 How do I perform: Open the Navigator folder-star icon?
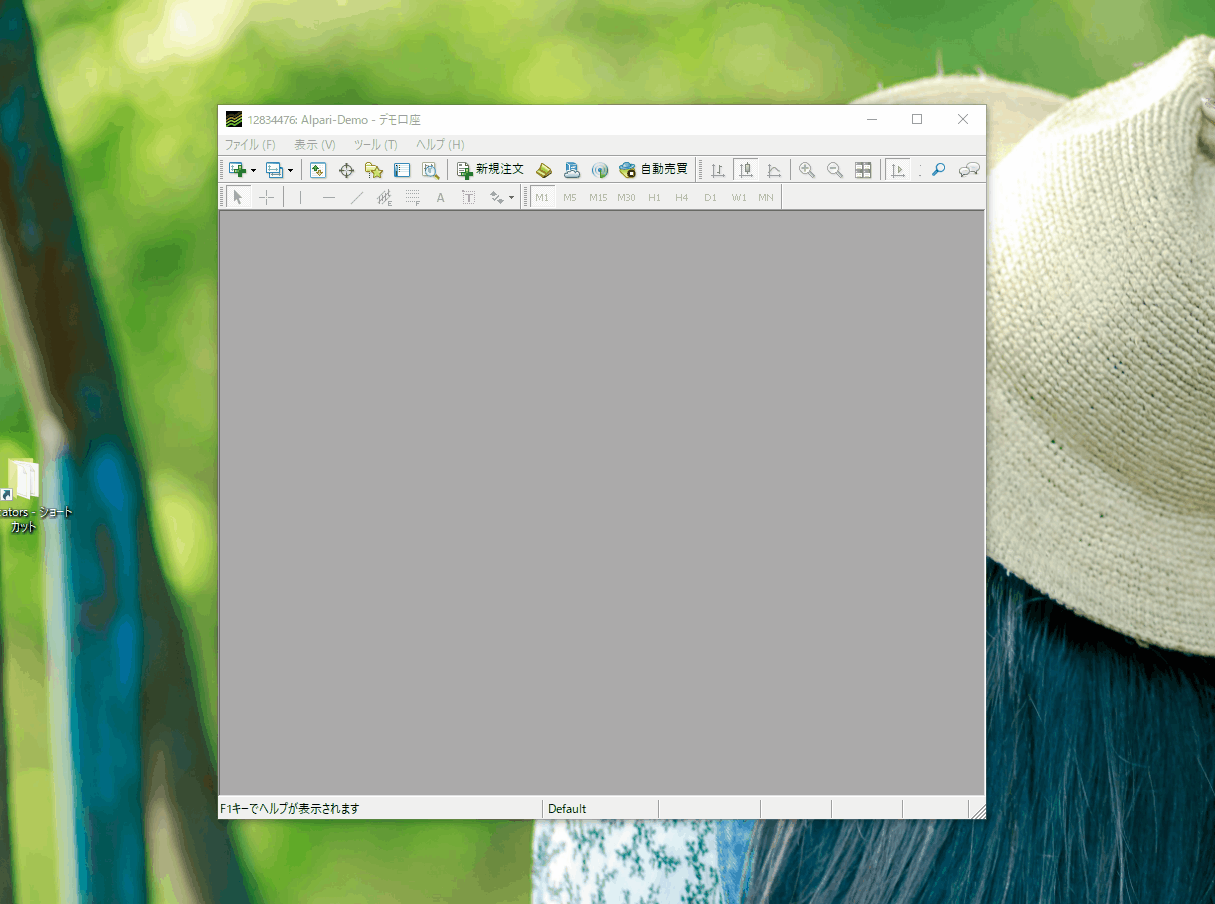click(x=374, y=170)
